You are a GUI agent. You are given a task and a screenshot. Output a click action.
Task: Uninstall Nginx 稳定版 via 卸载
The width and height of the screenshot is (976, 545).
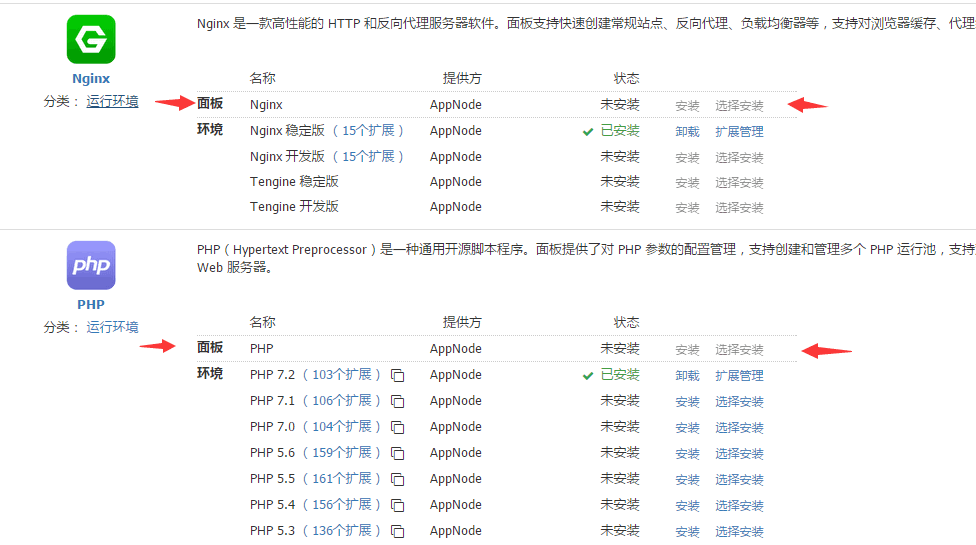pyautogui.click(x=687, y=131)
